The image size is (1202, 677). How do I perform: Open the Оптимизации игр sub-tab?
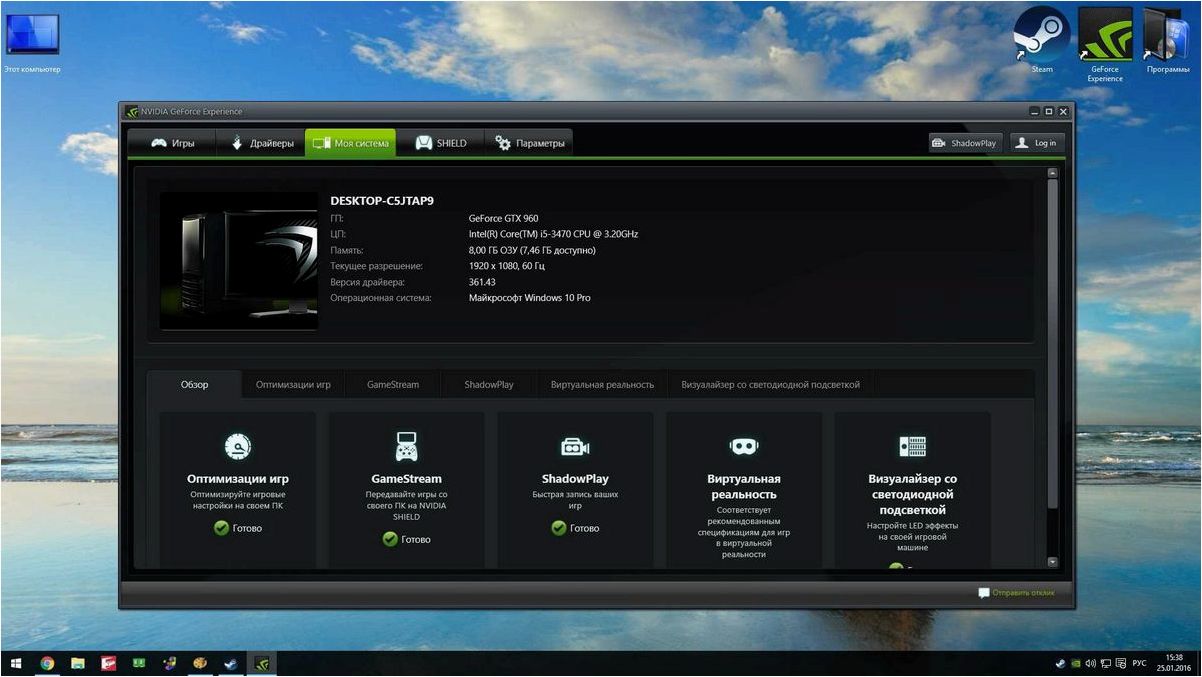[293, 384]
